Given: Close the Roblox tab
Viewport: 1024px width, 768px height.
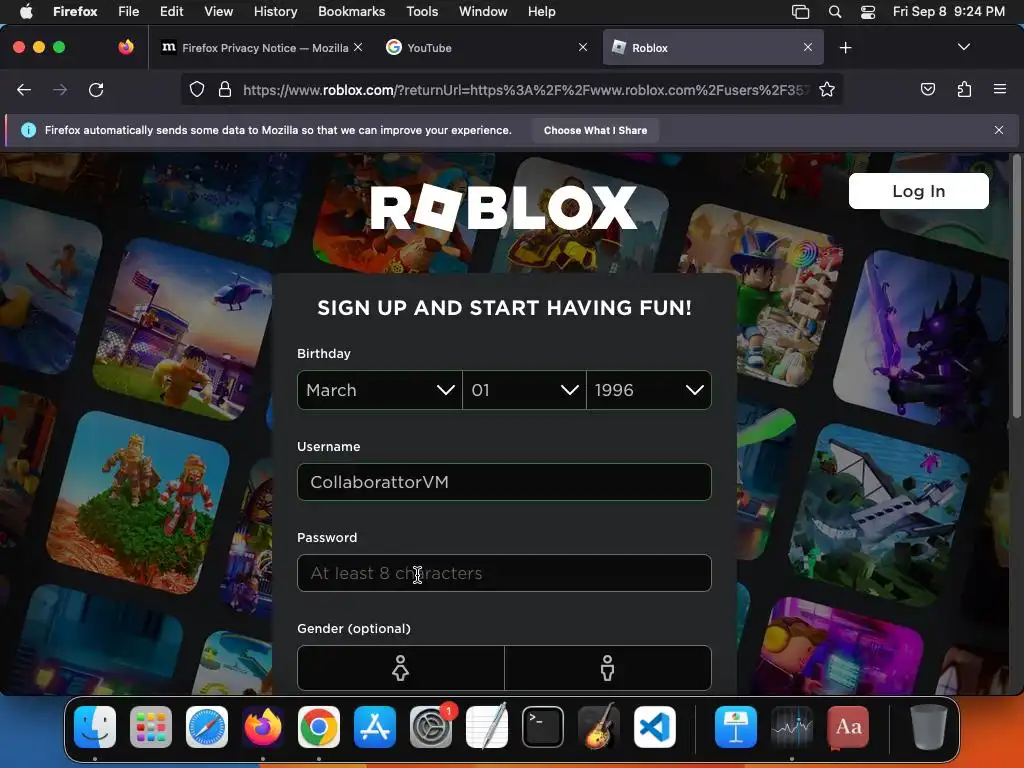Looking at the screenshot, I should (808, 47).
